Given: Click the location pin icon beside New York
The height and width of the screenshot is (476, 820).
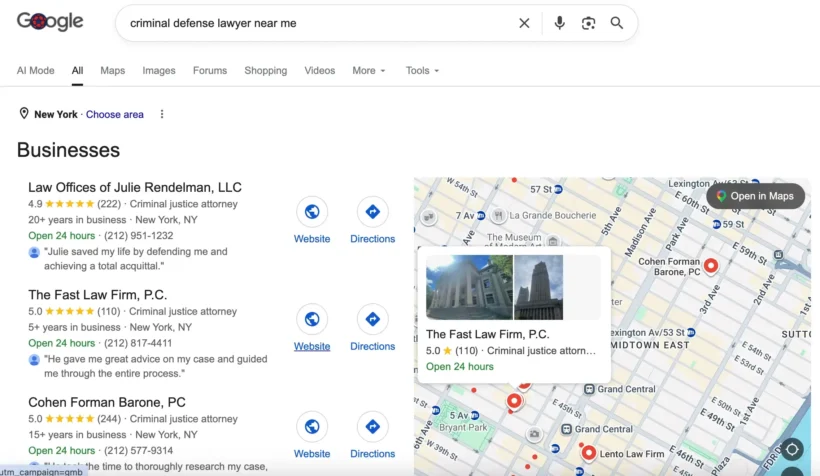Looking at the screenshot, I should 24,114.
